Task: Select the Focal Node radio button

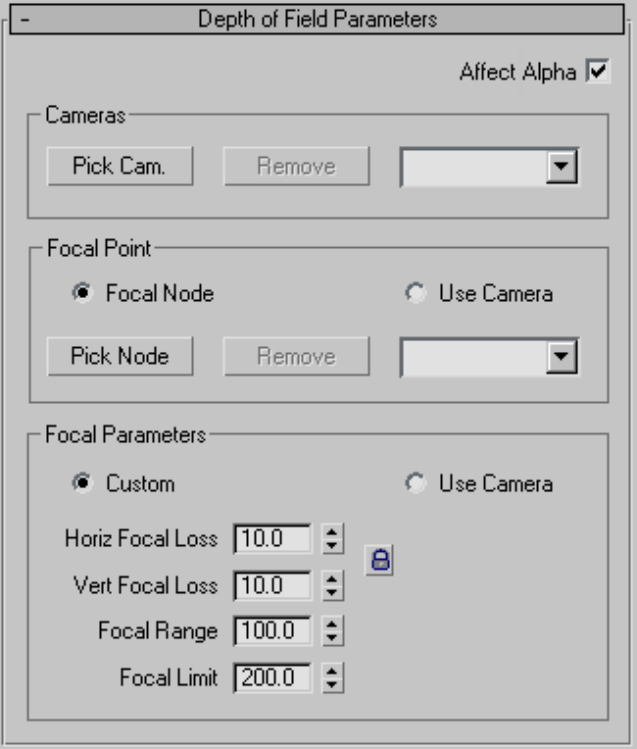Action: pos(81,294)
